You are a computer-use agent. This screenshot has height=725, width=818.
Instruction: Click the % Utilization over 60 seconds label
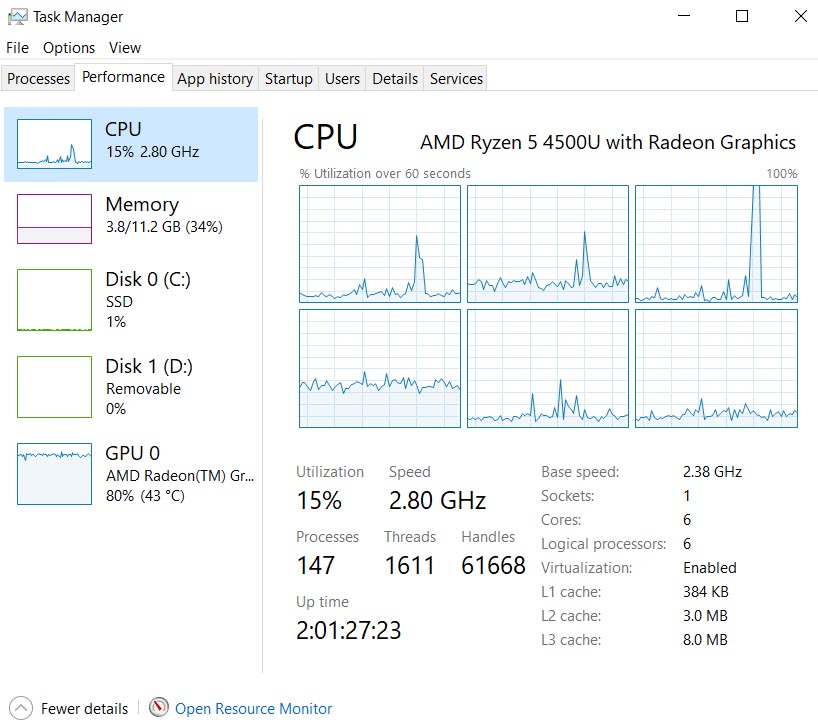point(385,174)
